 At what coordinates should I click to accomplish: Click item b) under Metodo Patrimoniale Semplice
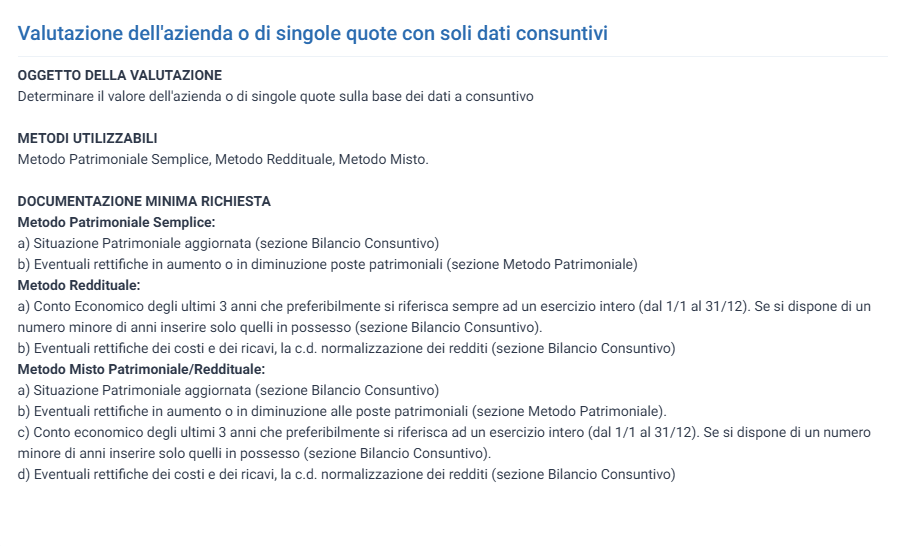(x=327, y=264)
